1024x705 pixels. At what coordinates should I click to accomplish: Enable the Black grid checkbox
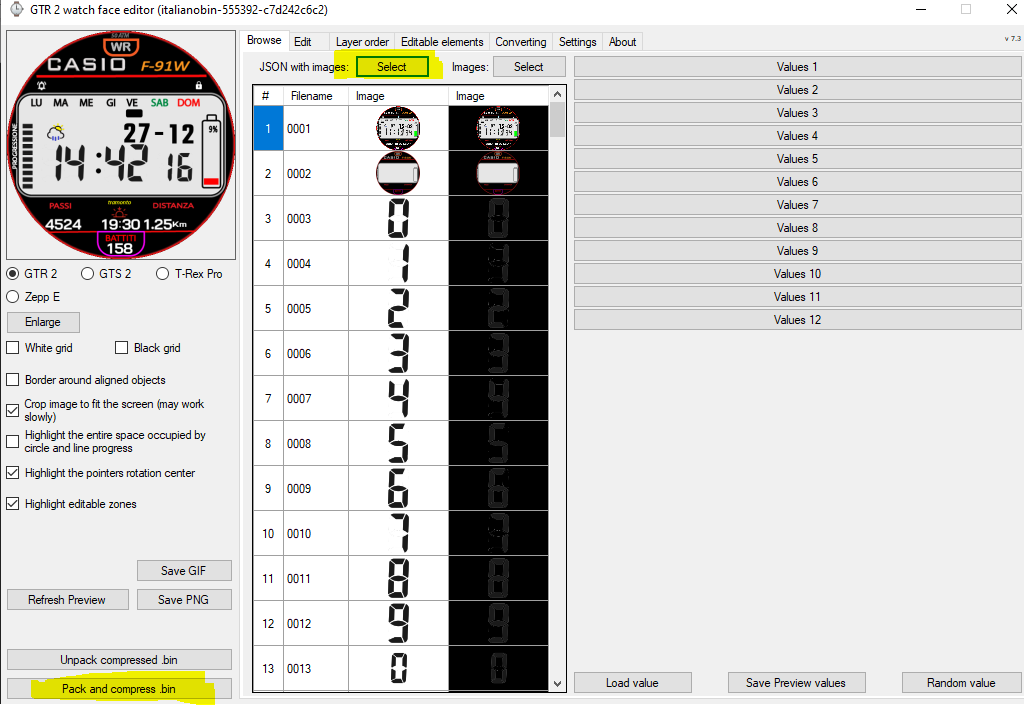[x=121, y=347]
